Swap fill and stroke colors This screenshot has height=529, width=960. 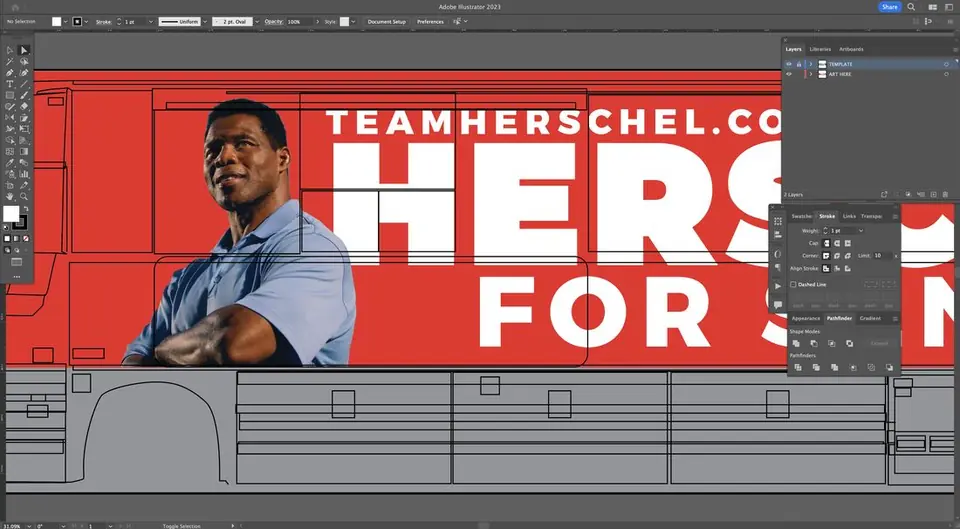26,209
